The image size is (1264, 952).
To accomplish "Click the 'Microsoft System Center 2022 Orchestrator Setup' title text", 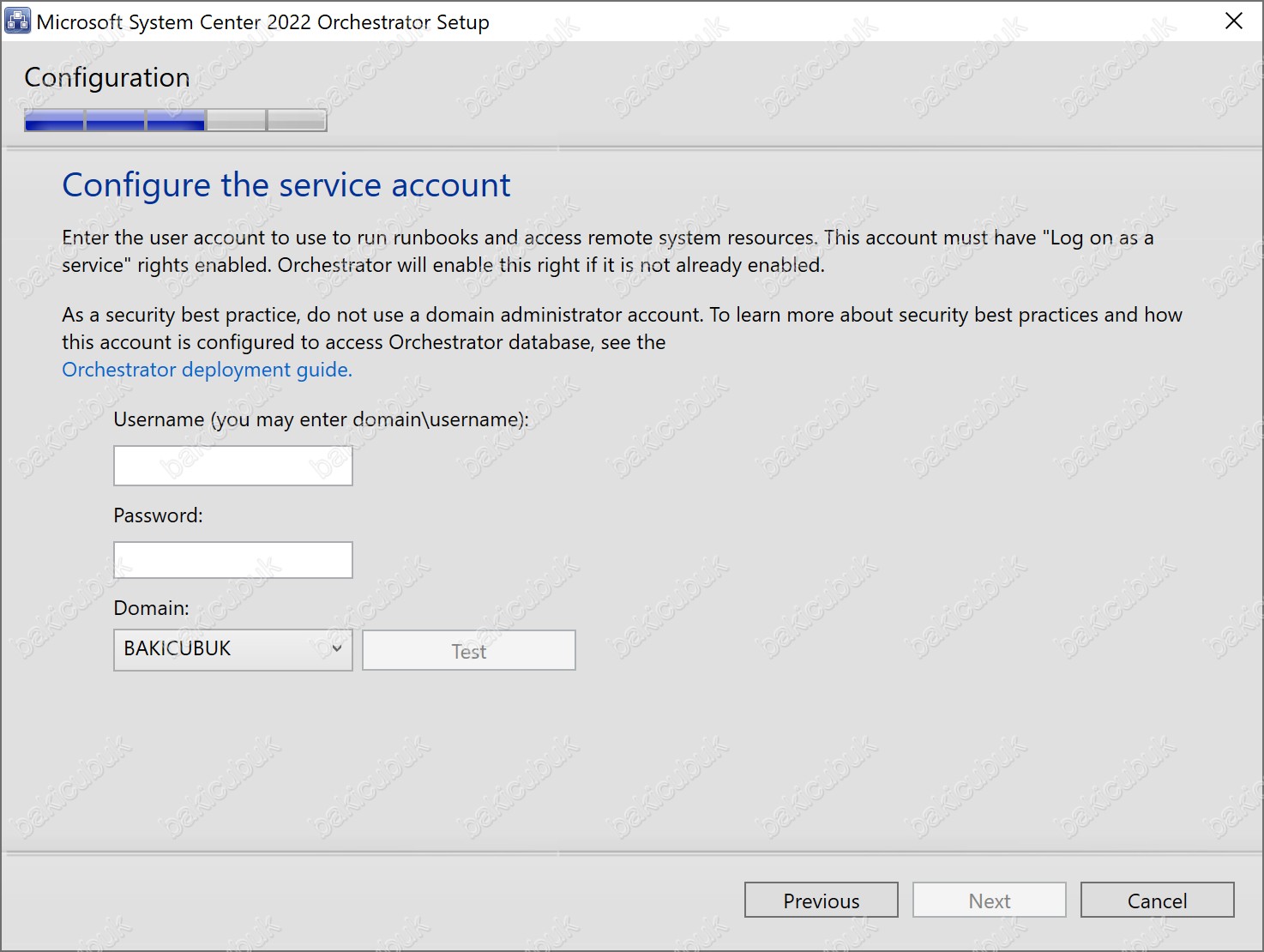I will (x=263, y=21).
